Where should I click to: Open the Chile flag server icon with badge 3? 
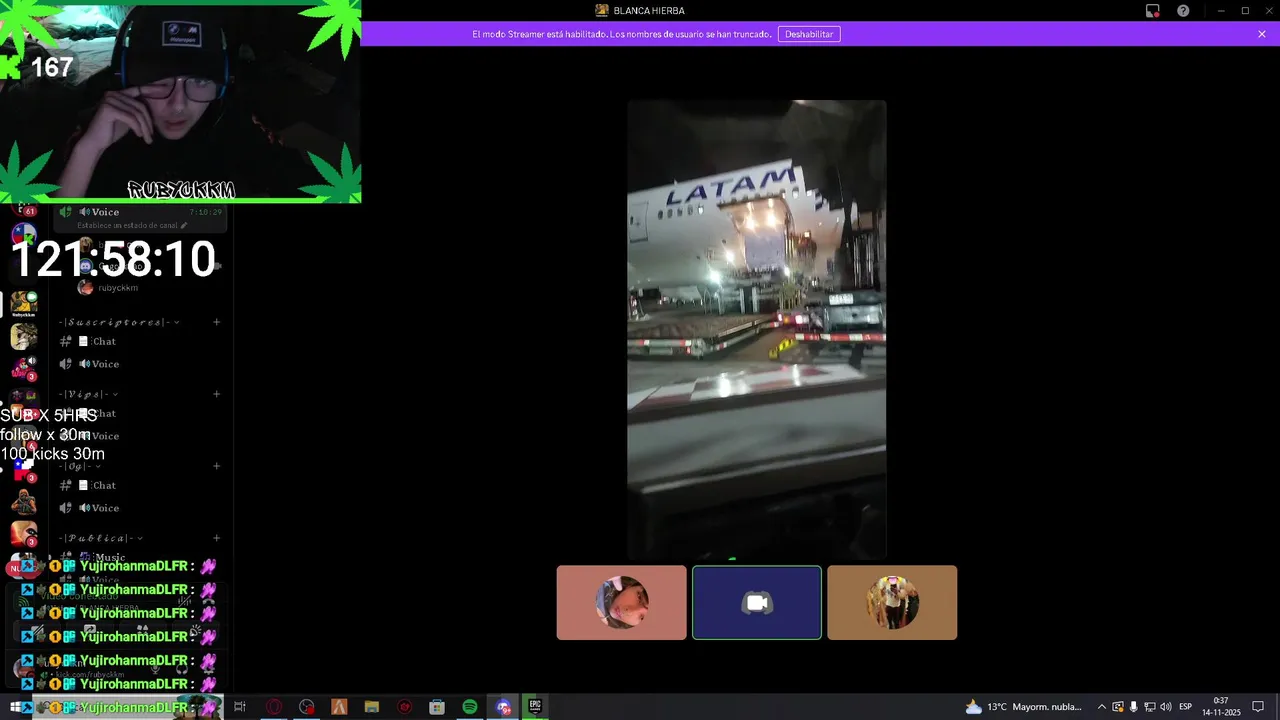[x=24, y=468]
